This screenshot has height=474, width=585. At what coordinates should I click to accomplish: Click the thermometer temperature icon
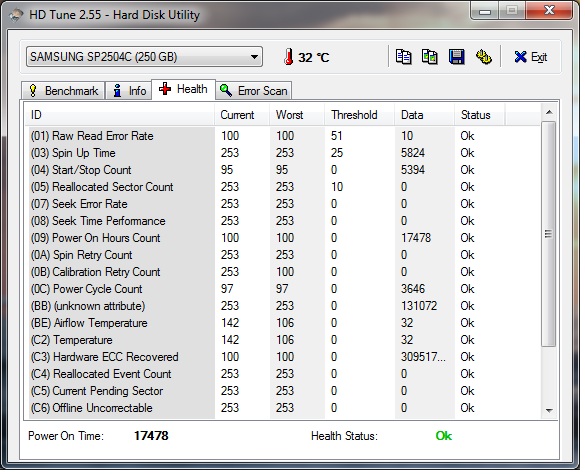pyautogui.click(x=288, y=57)
